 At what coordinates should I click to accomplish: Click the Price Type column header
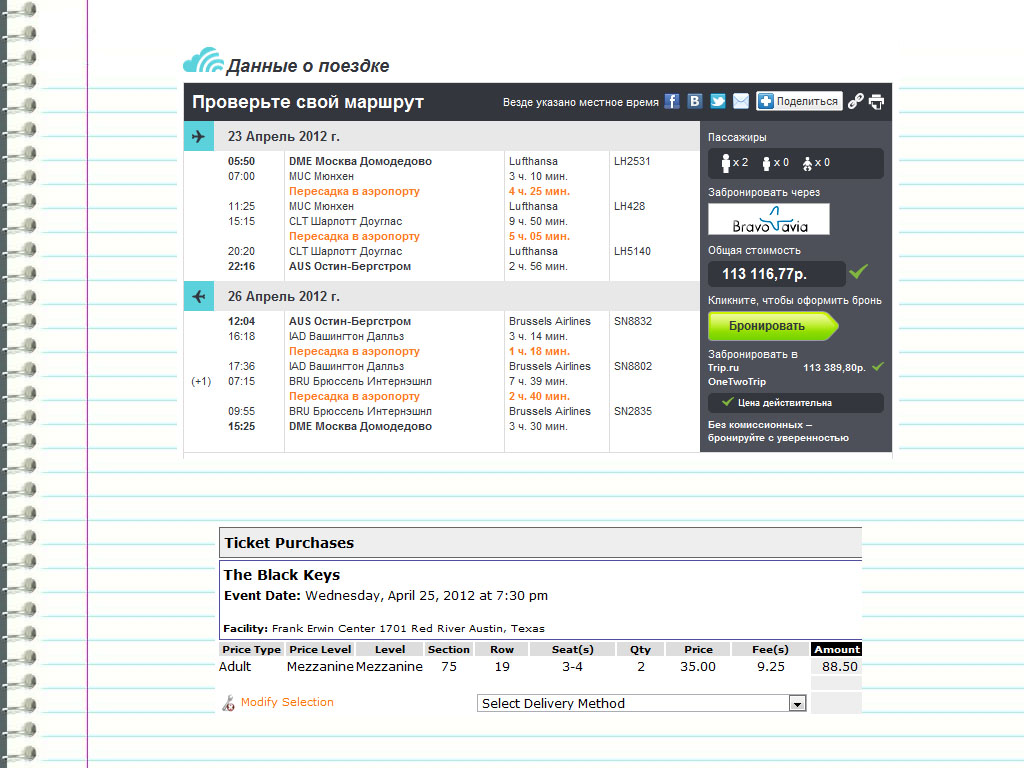click(x=251, y=649)
